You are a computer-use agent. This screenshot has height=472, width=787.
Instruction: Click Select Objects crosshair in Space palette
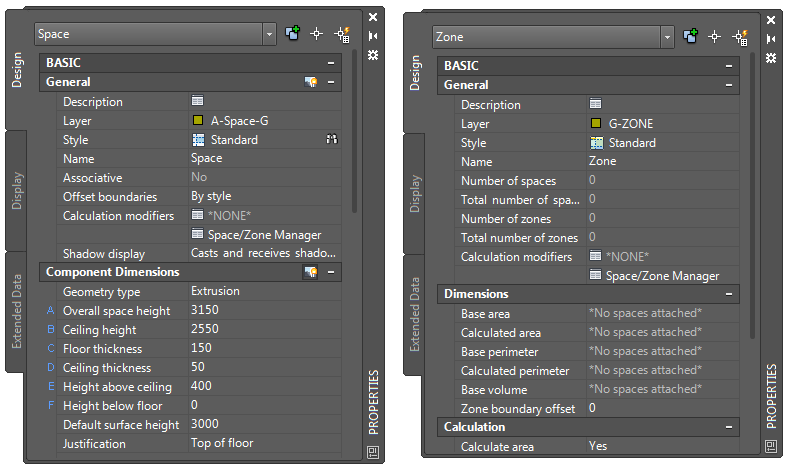point(317,34)
